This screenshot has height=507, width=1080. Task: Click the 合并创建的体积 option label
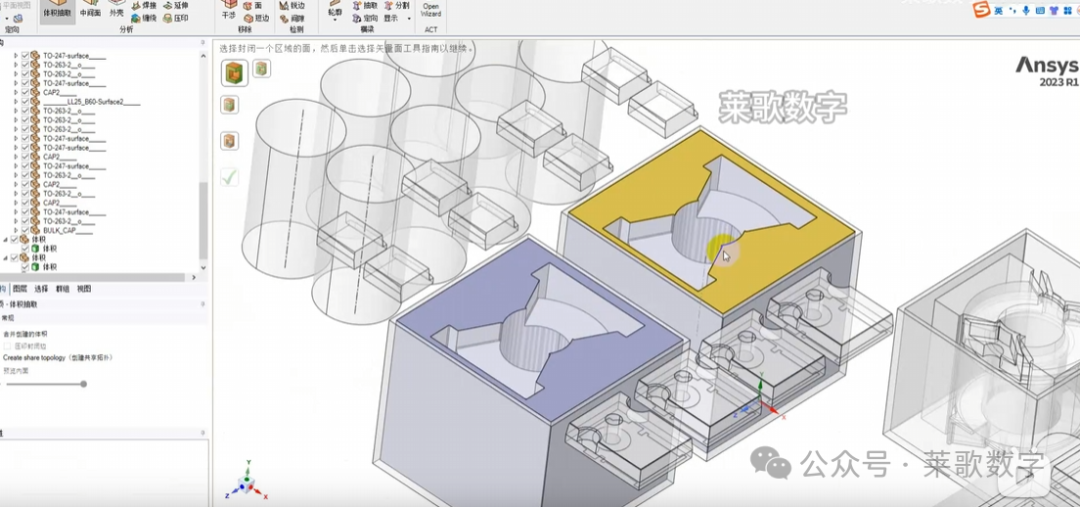pos(25,334)
